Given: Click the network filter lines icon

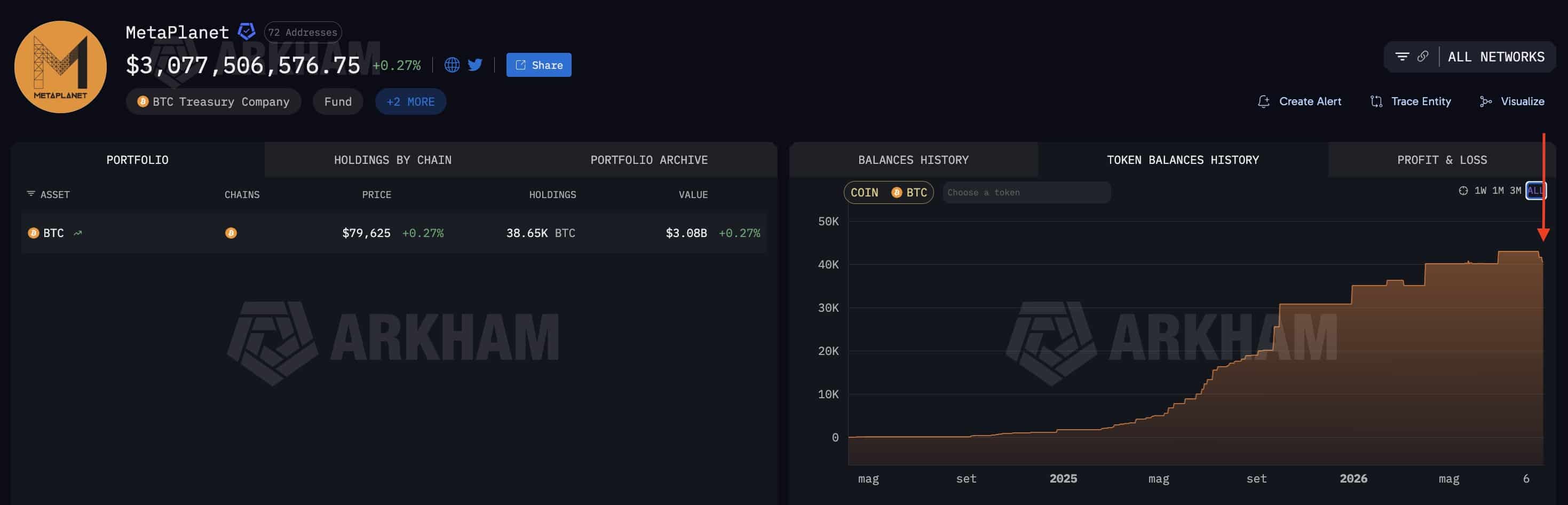Looking at the screenshot, I should pyautogui.click(x=1402, y=57).
